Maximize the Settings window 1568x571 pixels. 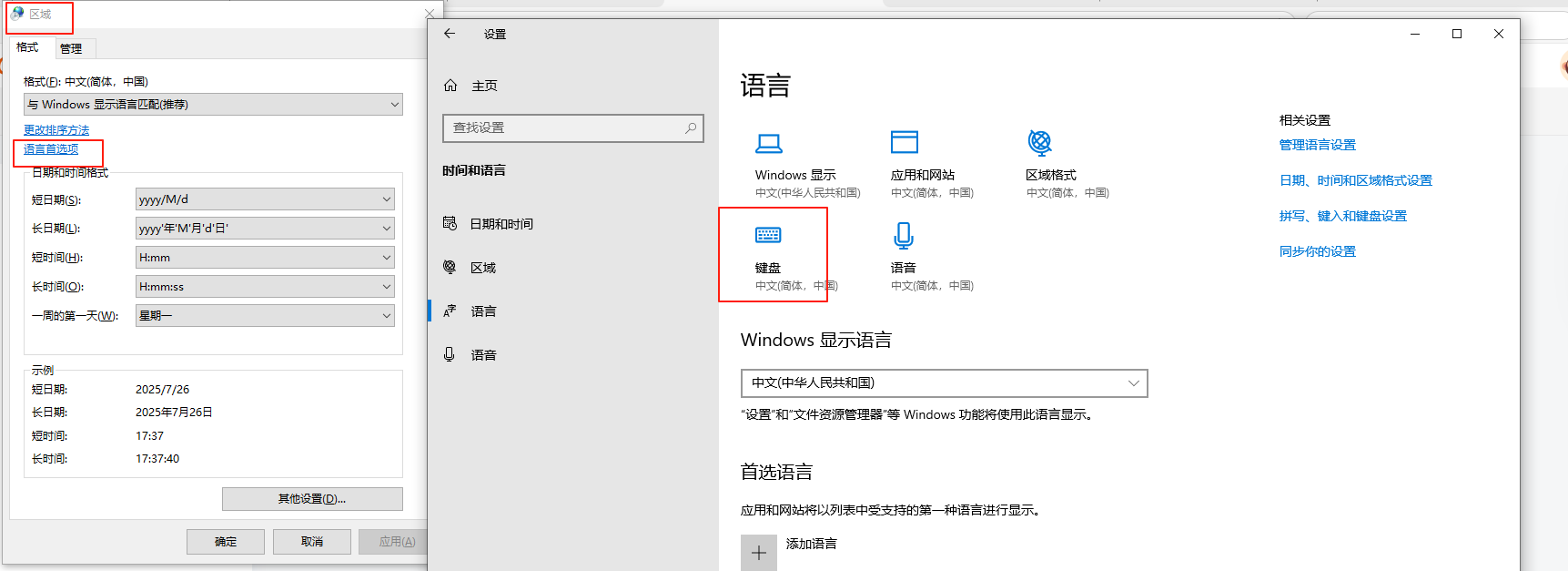click(x=1457, y=34)
